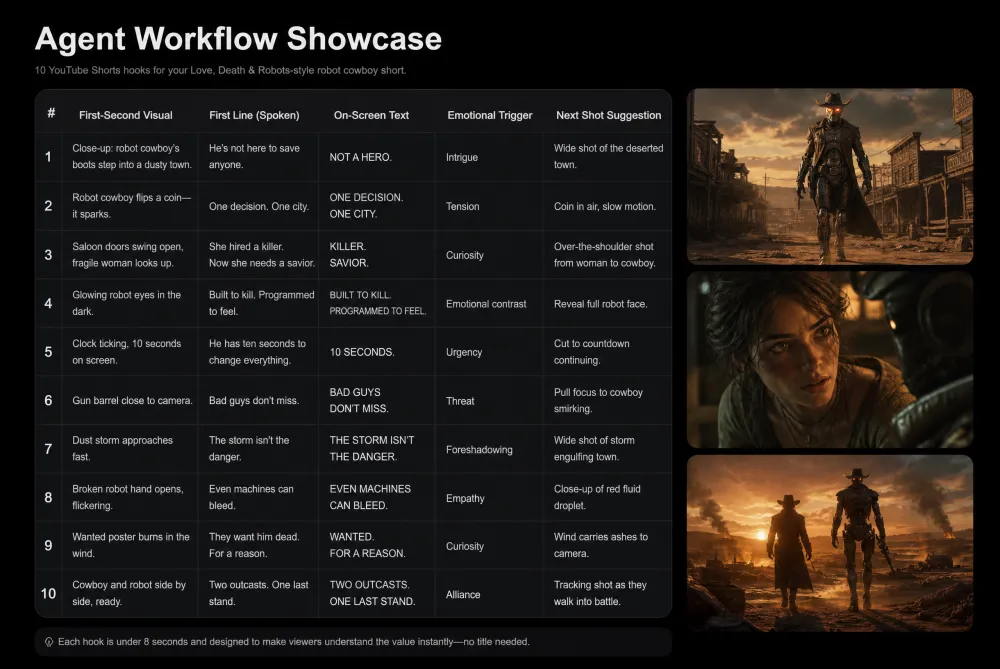1000x669 pixels.
Task: Select the 'Agent Workflow Showcase' title
Action: [238, 39]
